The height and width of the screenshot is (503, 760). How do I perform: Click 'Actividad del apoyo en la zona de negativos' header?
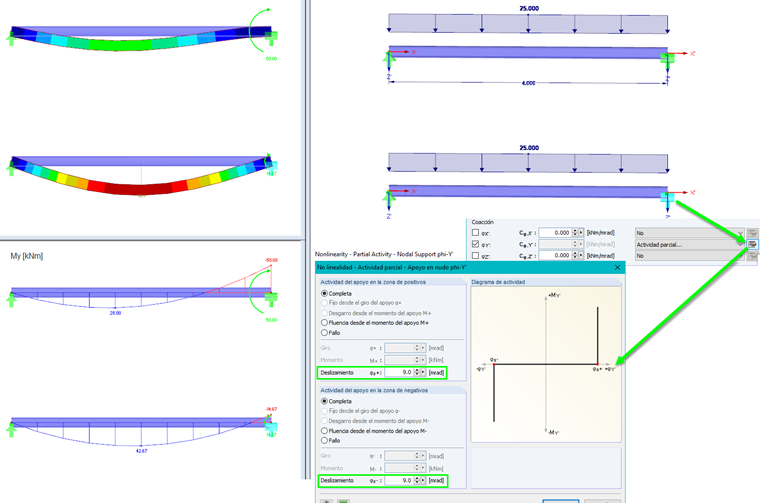[374, 390]
